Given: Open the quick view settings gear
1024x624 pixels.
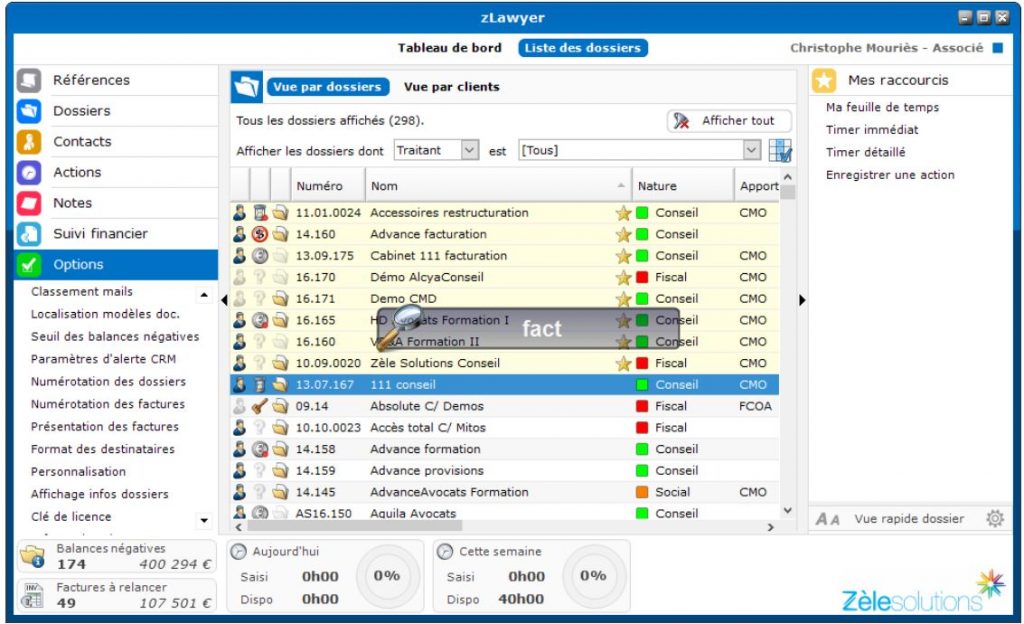Looking at the screenshot, I should [994, 519].
